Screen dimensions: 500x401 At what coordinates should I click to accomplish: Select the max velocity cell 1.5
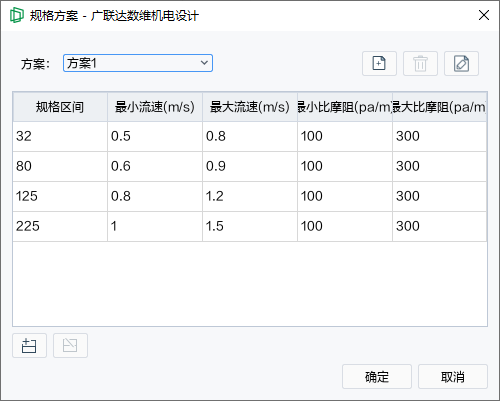pos(250,226)
